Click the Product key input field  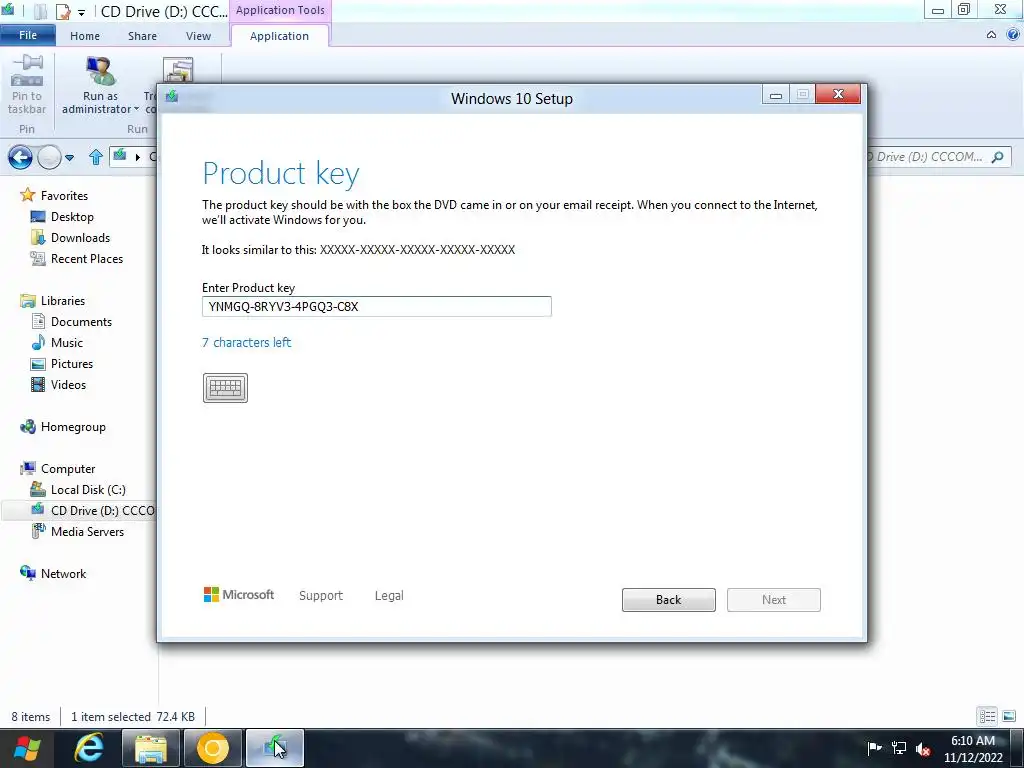click(377, 306)
